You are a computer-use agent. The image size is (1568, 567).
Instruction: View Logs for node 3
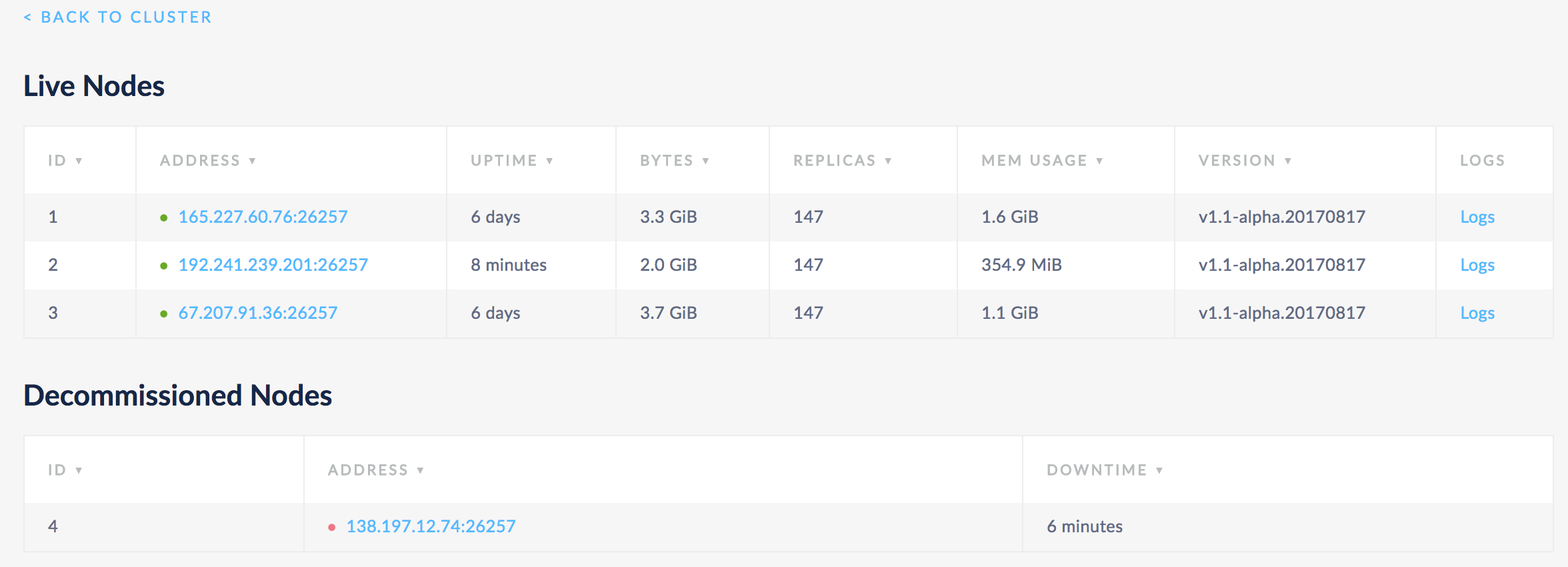pos(1477,314)
